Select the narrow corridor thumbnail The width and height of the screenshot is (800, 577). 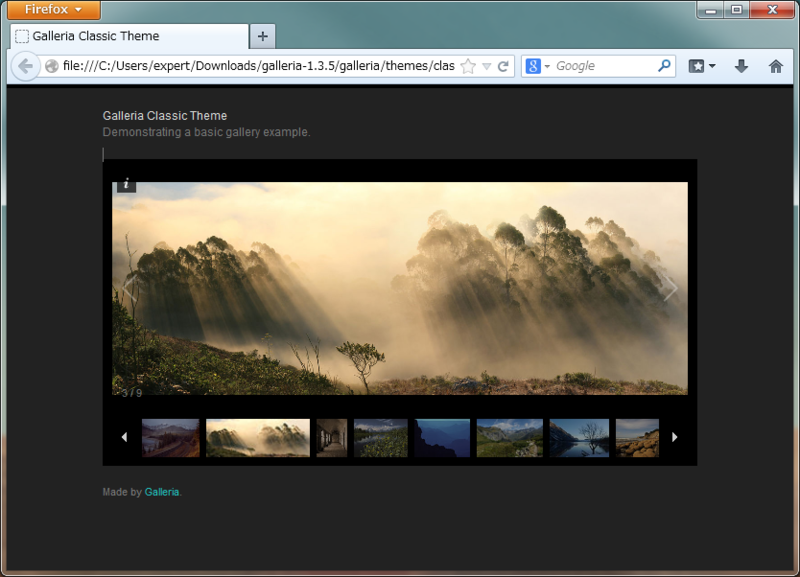[x=332, y=438]
